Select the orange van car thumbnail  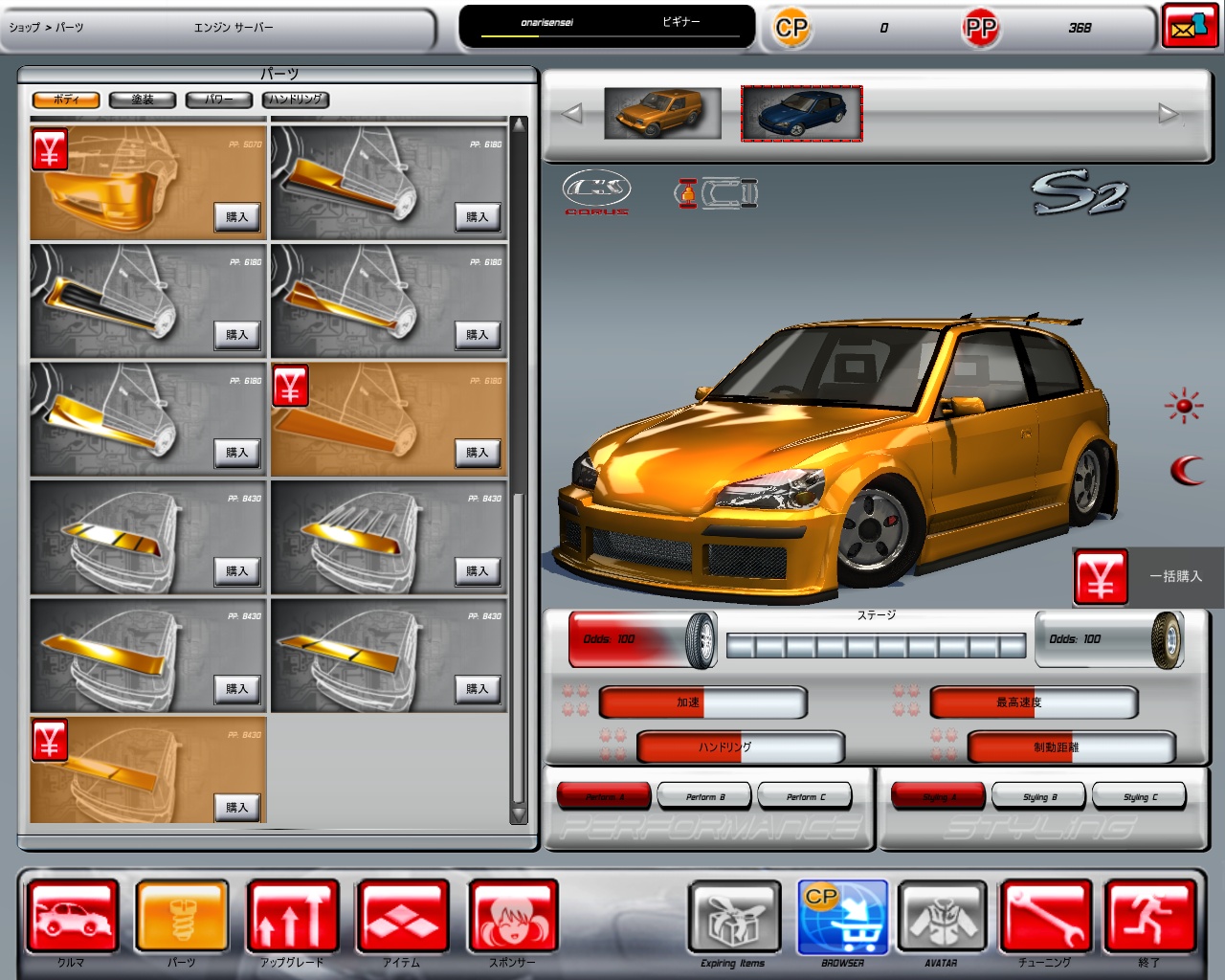[x=662, y=114]
